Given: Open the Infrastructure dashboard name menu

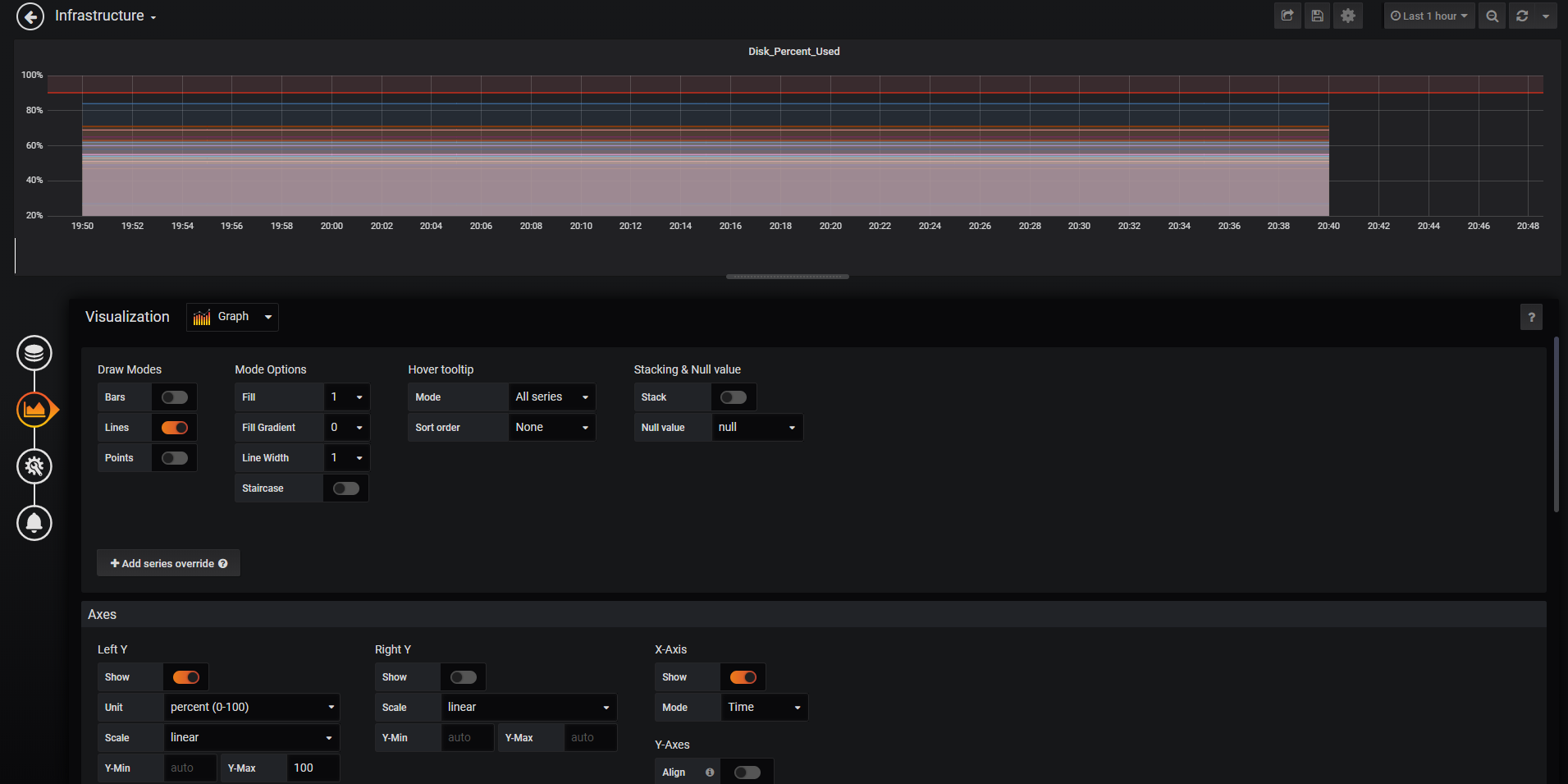Looking at the screenshot, I should (105, 16).
